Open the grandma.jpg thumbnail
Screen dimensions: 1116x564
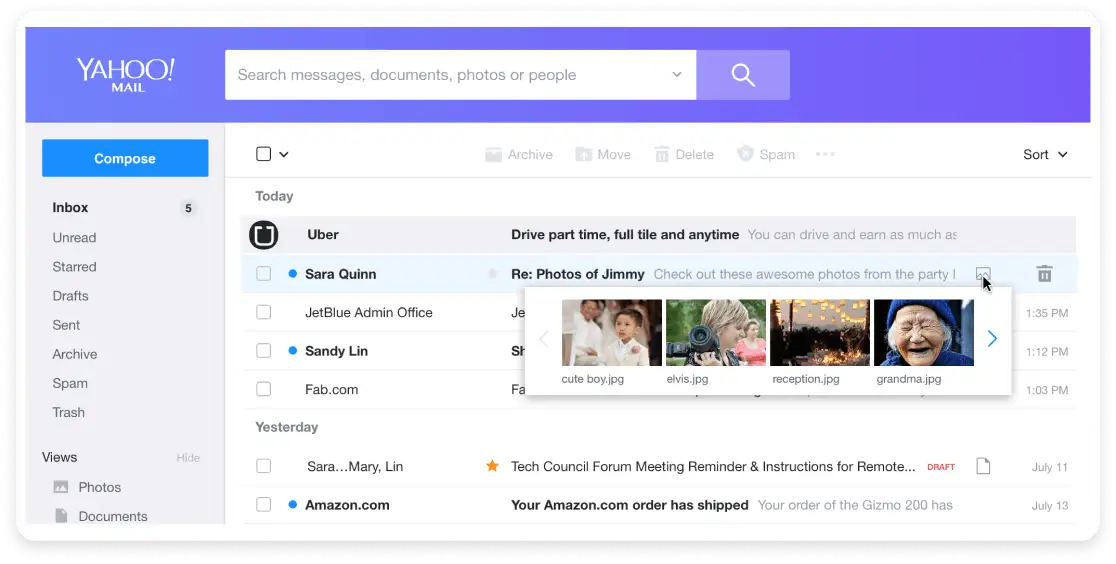click(924, 333)
